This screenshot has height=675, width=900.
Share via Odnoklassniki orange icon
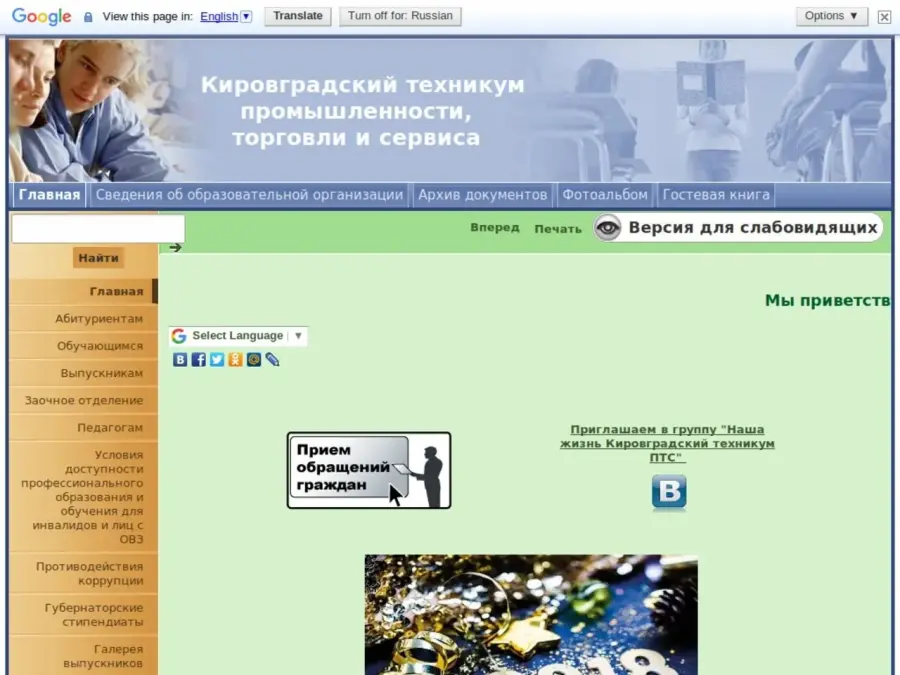tap(235, 360)
